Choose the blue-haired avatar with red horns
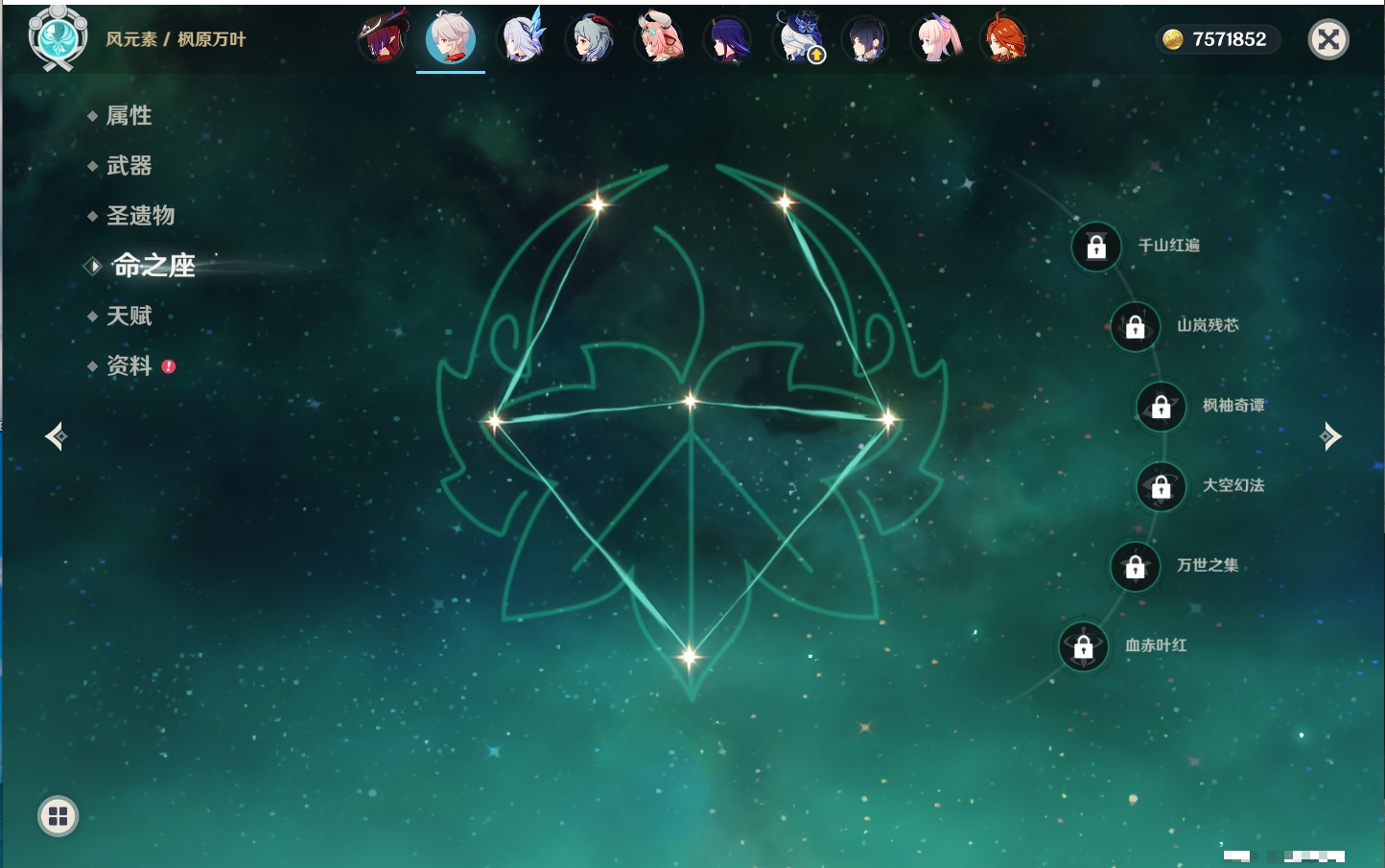Viewport: 1385px width, 868px height. 591,38
